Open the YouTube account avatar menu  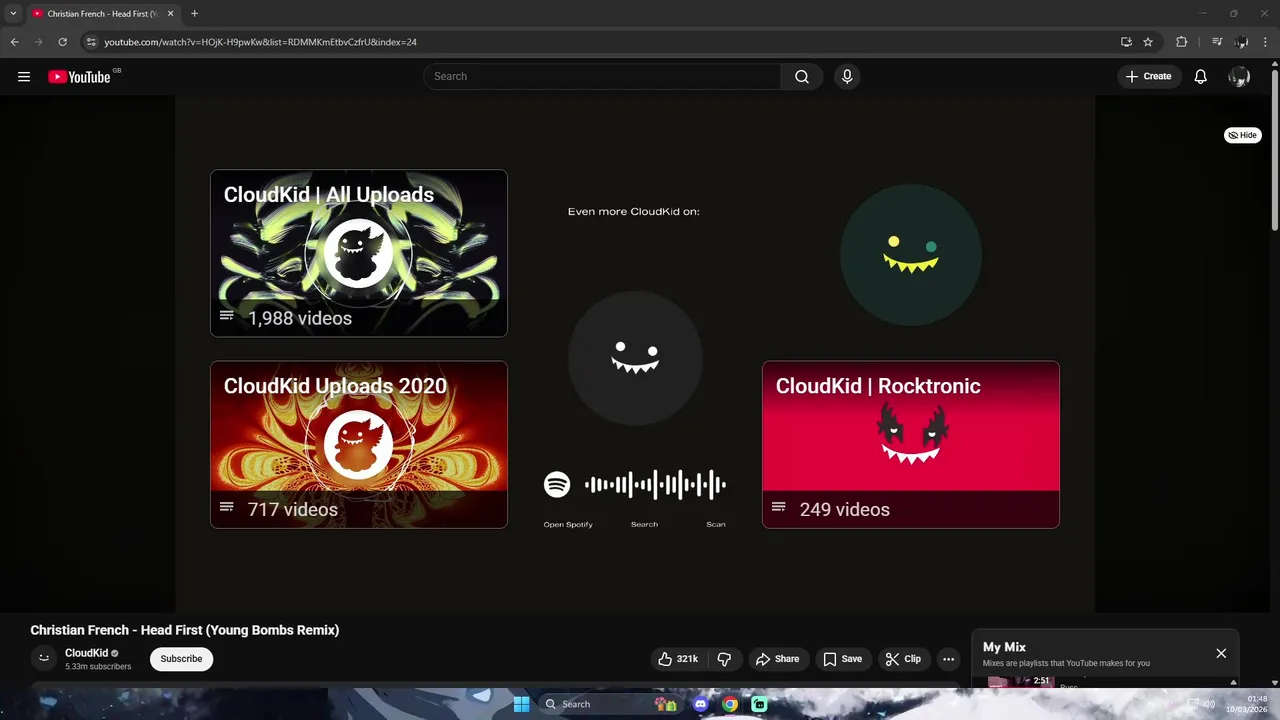pos(1239,76)
